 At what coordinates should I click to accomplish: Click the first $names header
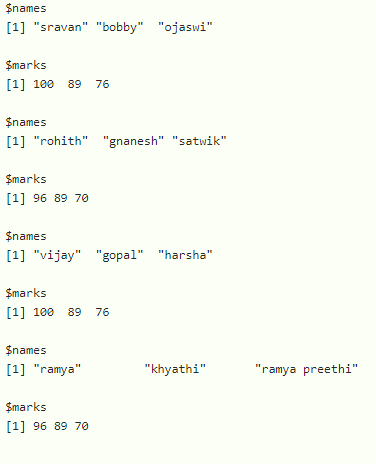click(x=26, y=8)
